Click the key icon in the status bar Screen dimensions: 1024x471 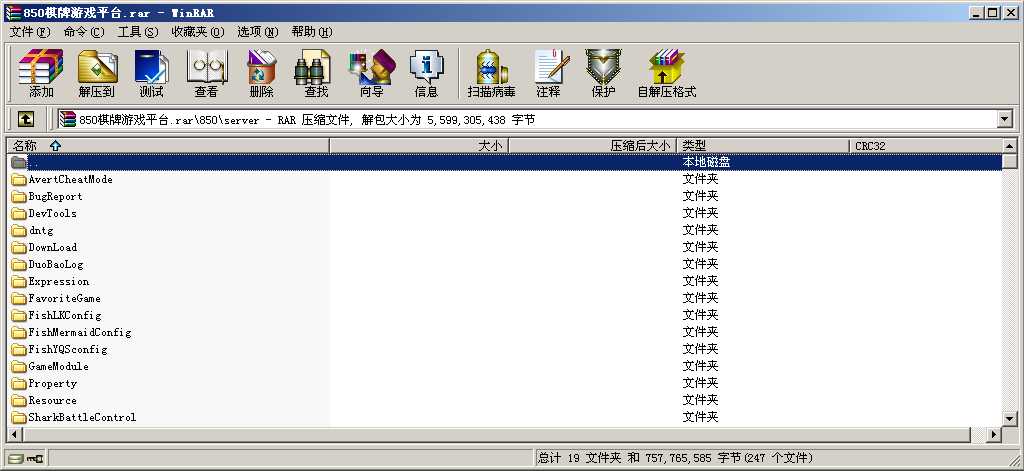[x=35, y=459]
